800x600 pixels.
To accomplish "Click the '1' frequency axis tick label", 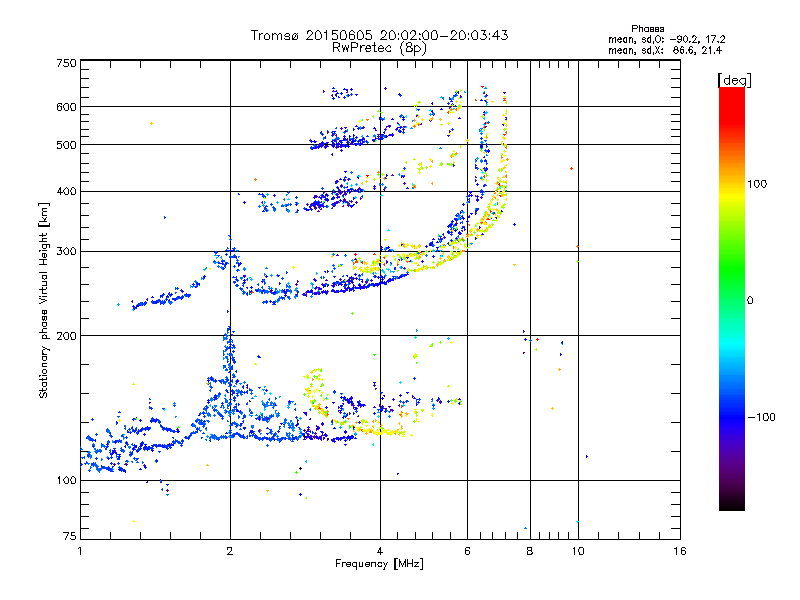I will pos(80,551).
